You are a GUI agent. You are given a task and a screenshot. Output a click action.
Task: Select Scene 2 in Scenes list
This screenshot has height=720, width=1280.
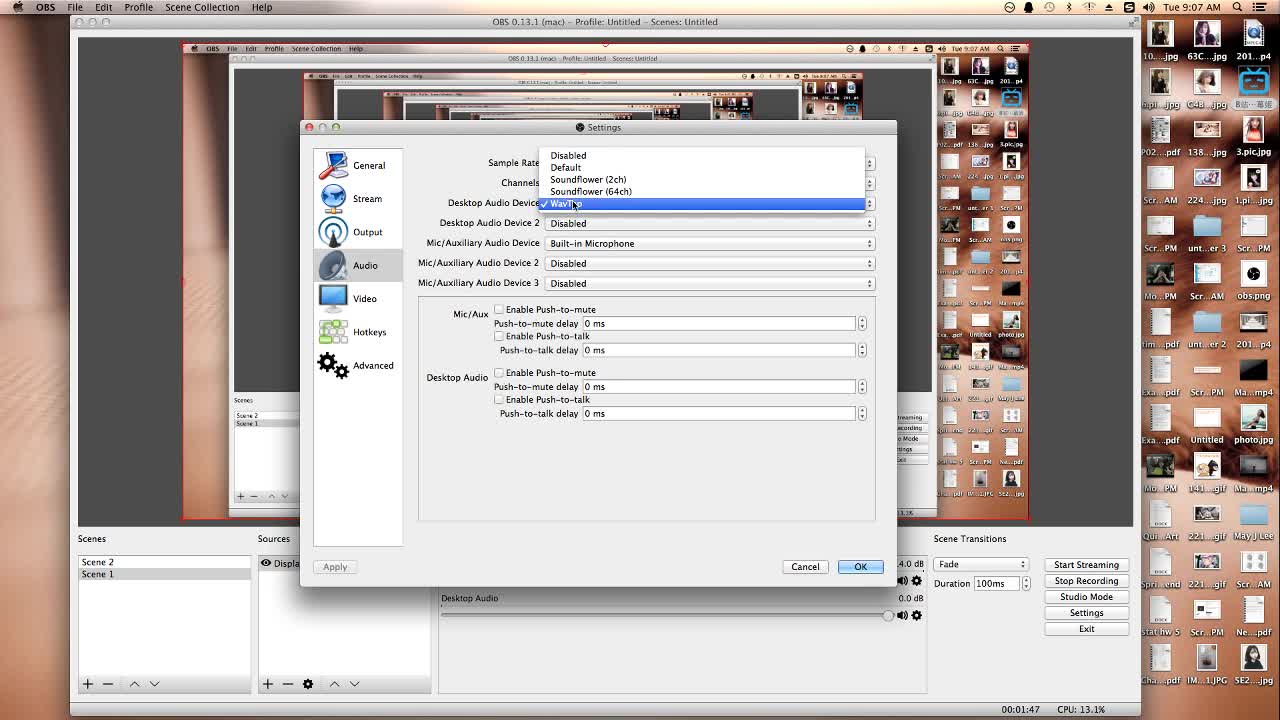(164, 562)
